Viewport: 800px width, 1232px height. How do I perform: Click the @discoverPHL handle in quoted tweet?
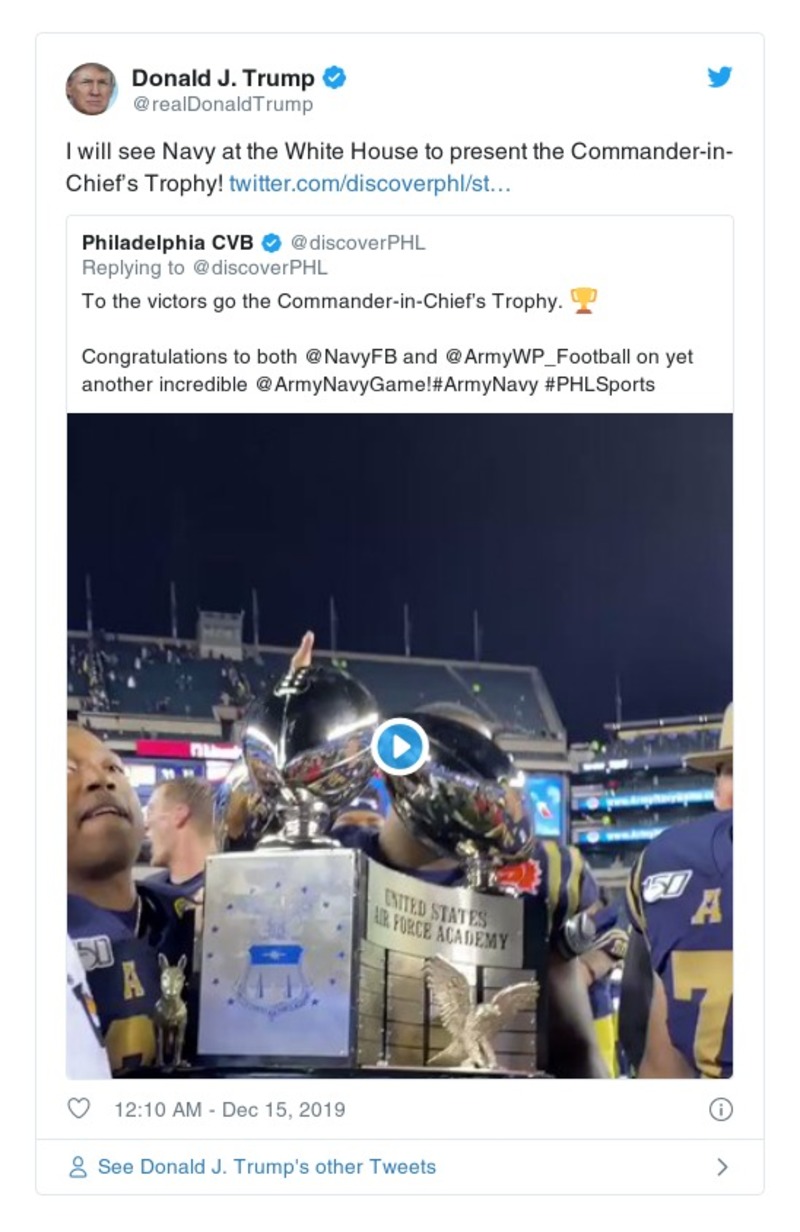[x=357, y=243]
